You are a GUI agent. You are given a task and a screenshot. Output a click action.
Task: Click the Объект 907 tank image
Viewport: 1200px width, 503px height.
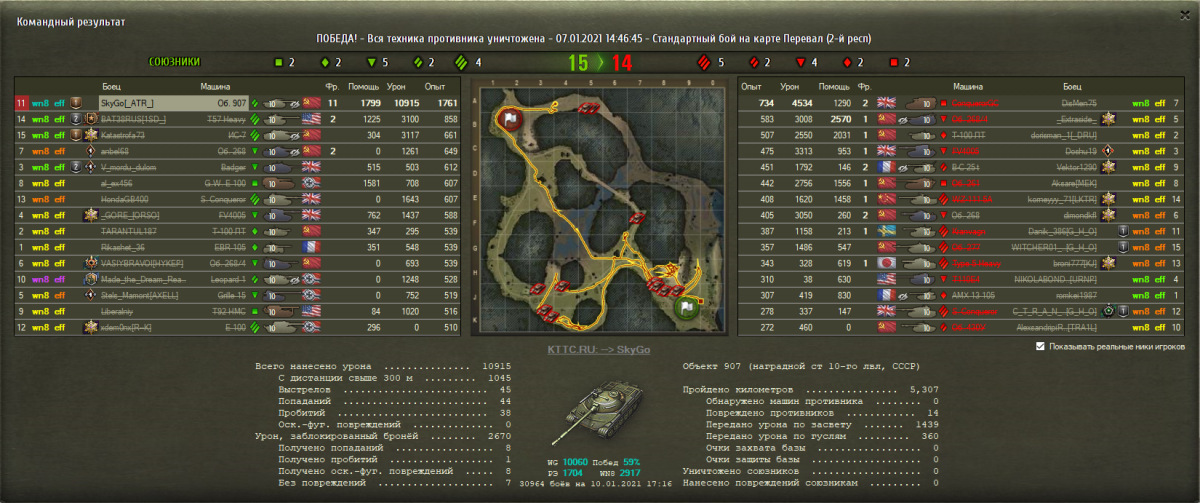point(599,412)
